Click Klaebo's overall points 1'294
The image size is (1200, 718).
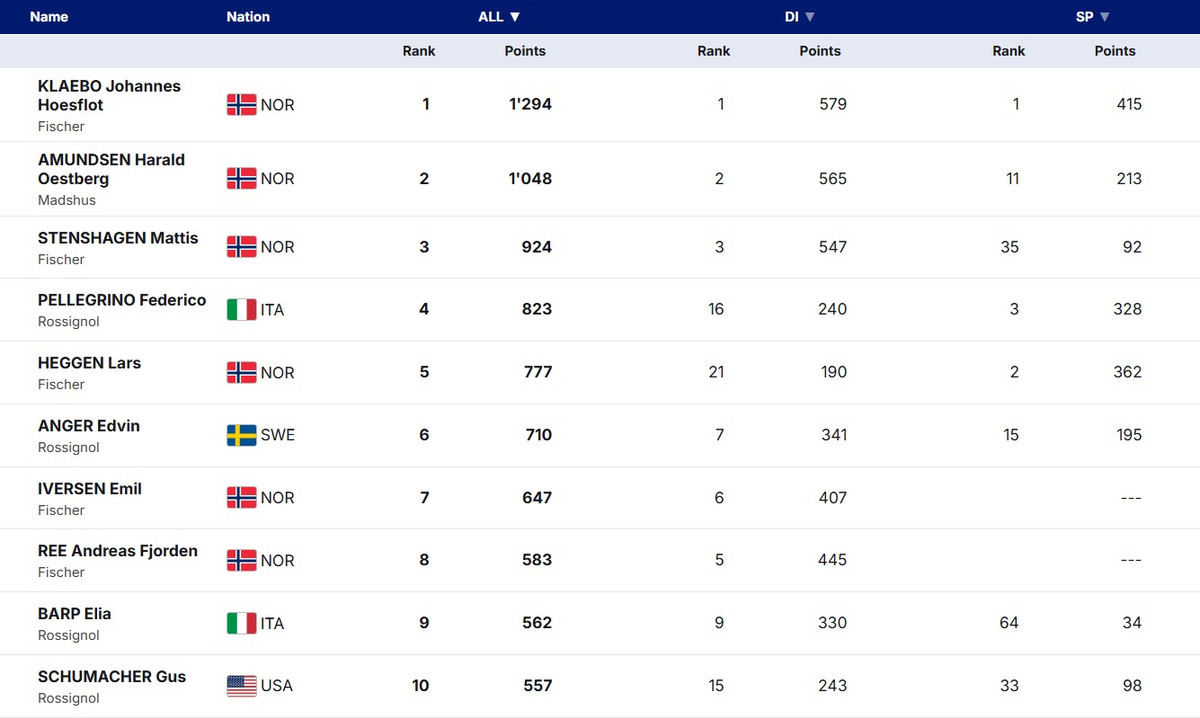530,104
